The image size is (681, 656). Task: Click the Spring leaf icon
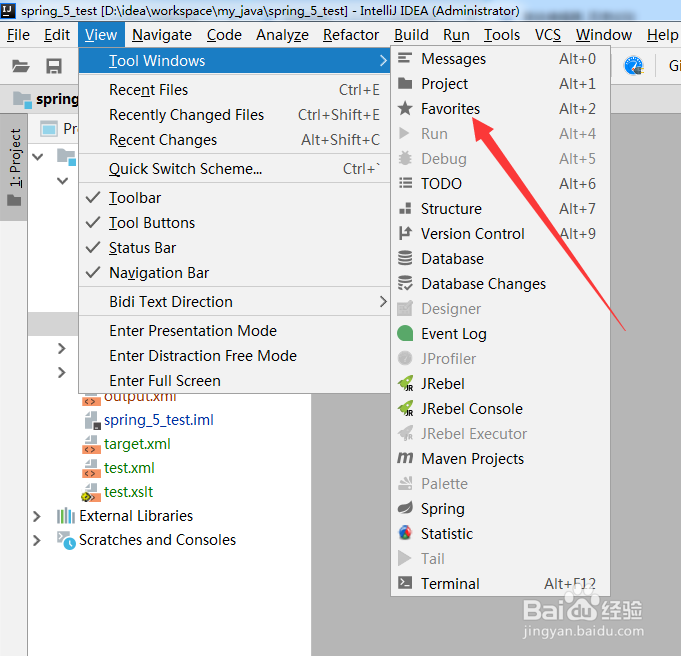(x=405, y=508)
